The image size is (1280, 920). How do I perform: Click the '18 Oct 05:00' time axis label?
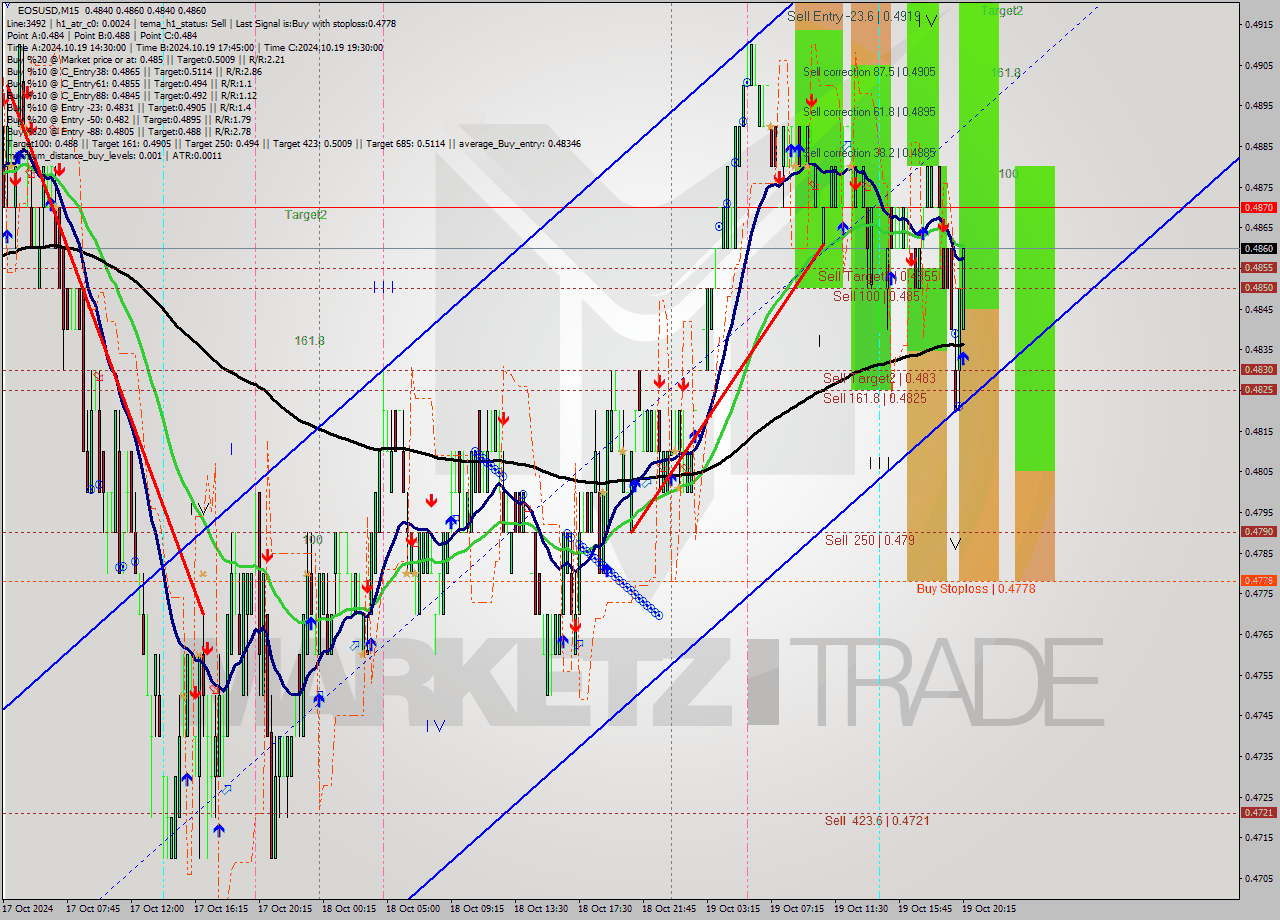click(413, 909)
